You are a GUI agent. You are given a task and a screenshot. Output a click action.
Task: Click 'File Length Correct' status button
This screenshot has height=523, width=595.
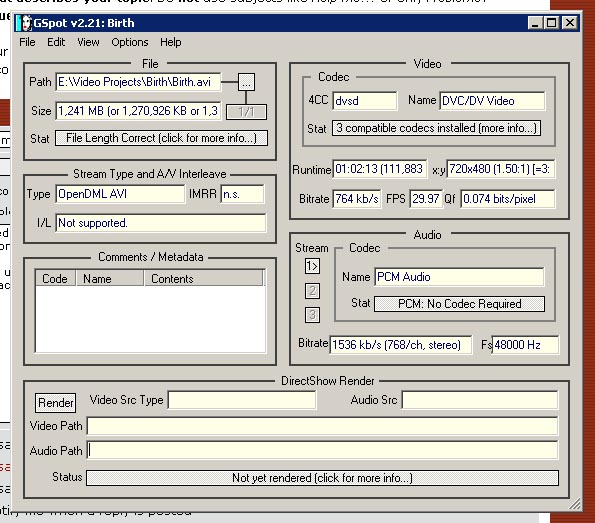(161, 138)
